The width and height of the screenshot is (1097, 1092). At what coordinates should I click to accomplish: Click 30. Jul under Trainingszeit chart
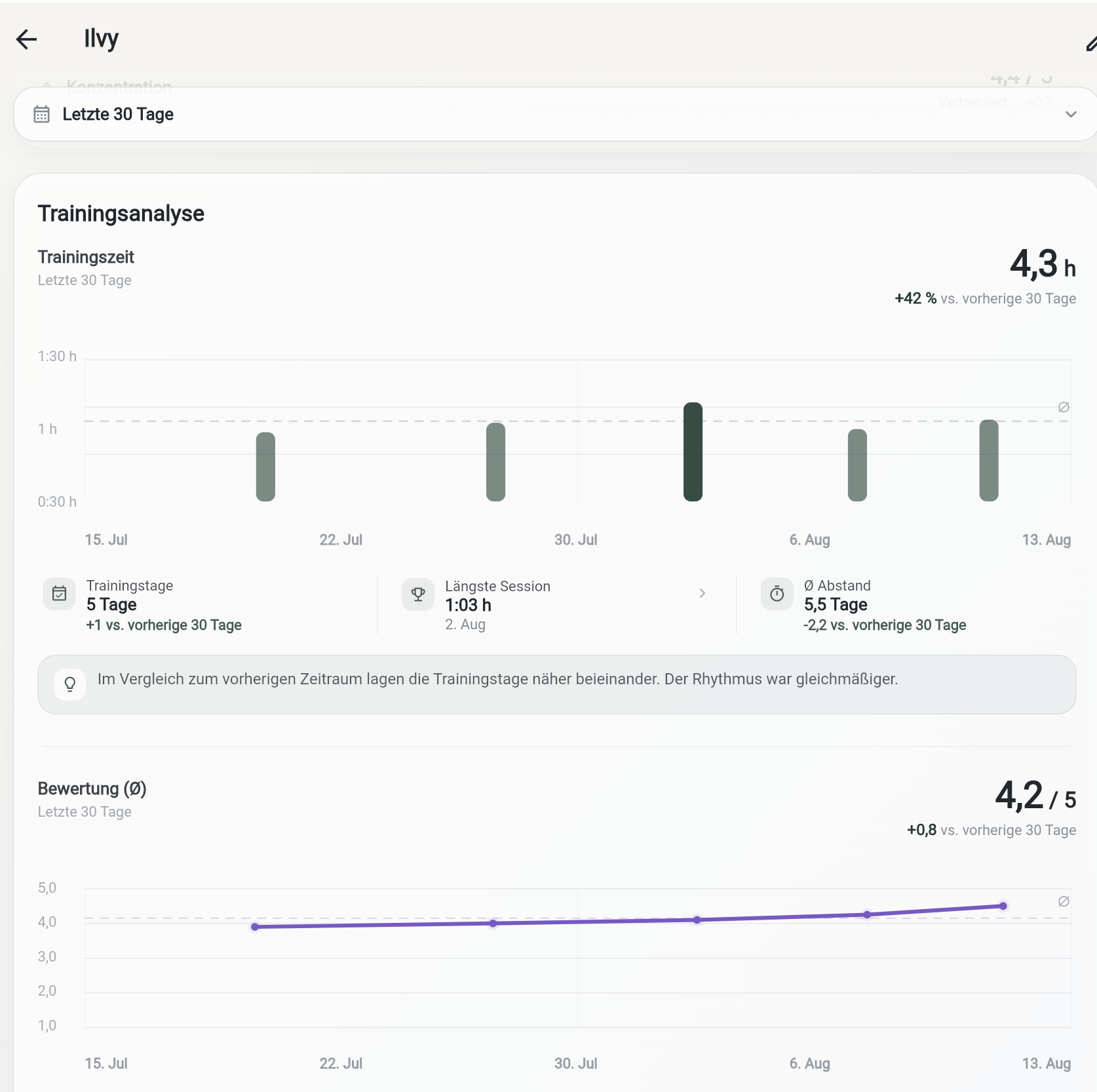coord(576,539)
